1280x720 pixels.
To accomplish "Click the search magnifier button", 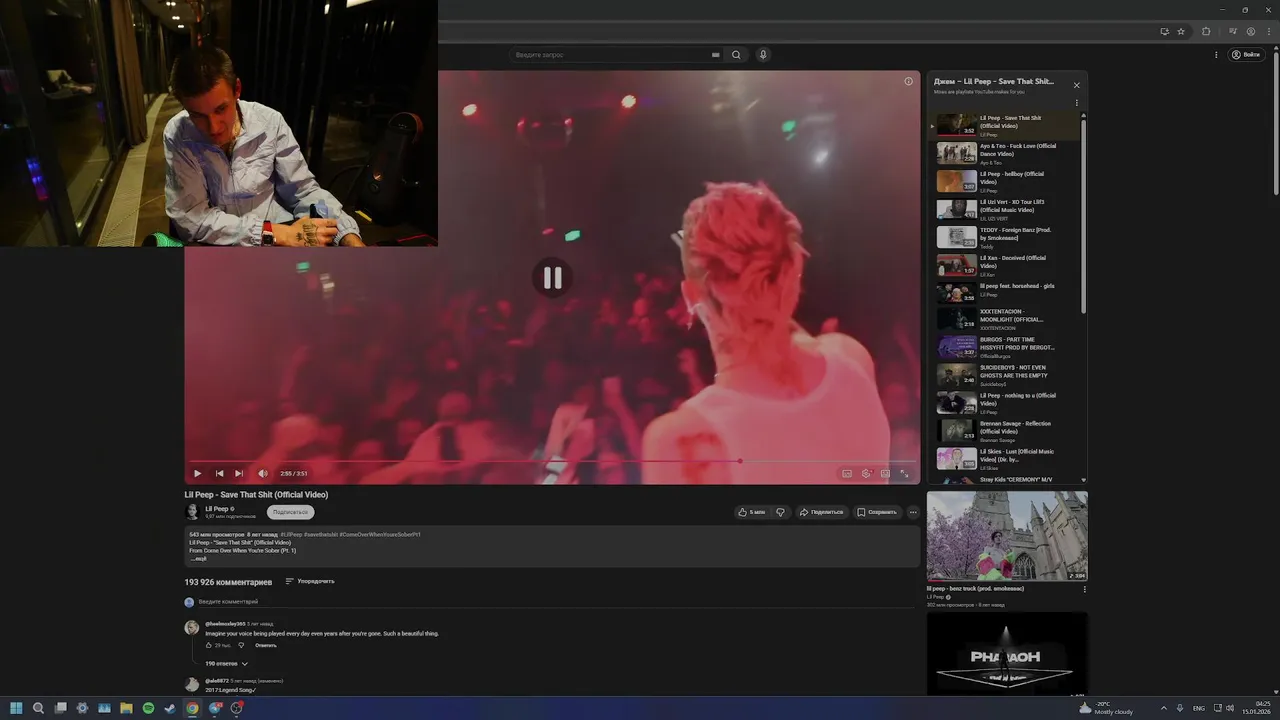I will pyautogui.click(x=736, y=55).
